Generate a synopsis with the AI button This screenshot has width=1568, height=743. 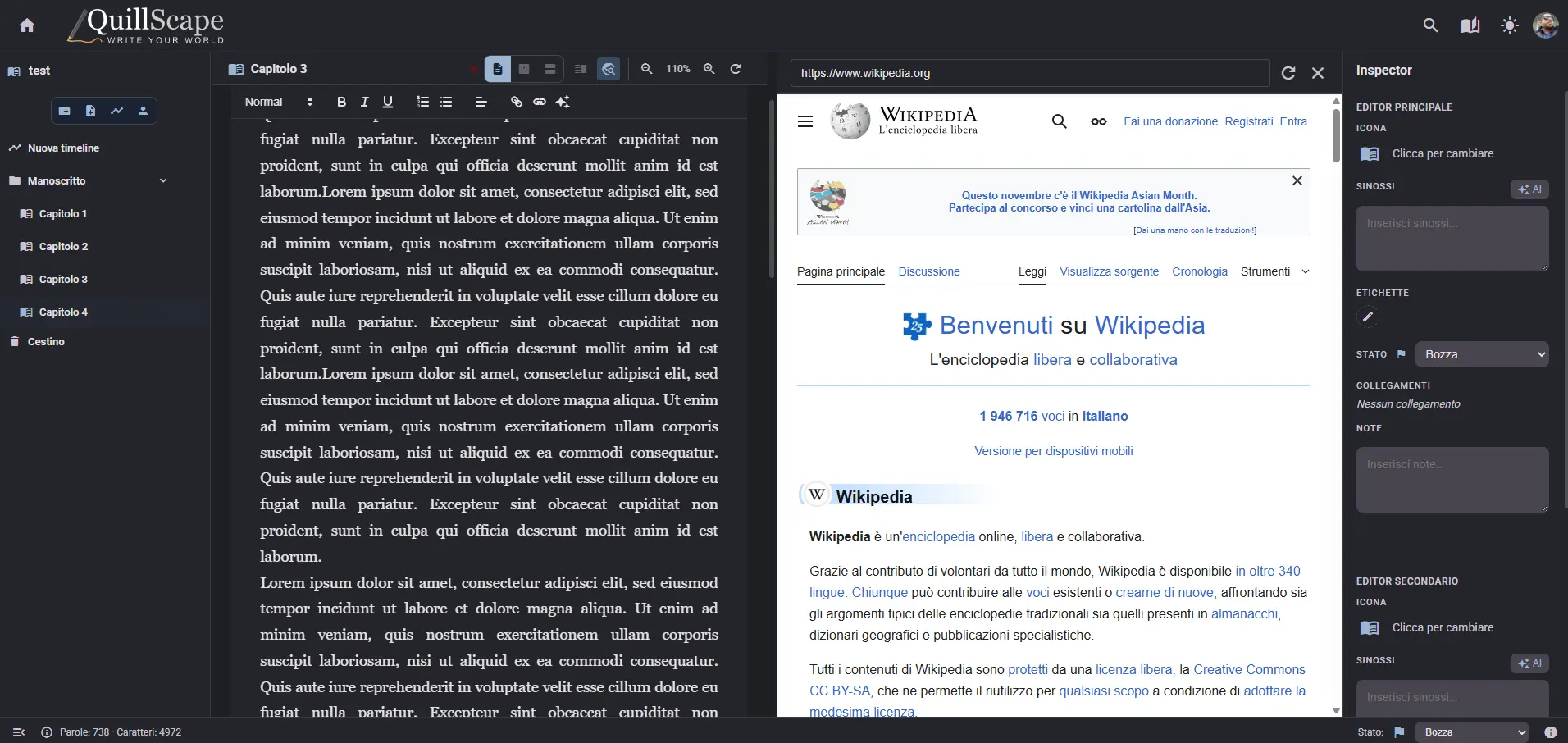pos(1529,189)
